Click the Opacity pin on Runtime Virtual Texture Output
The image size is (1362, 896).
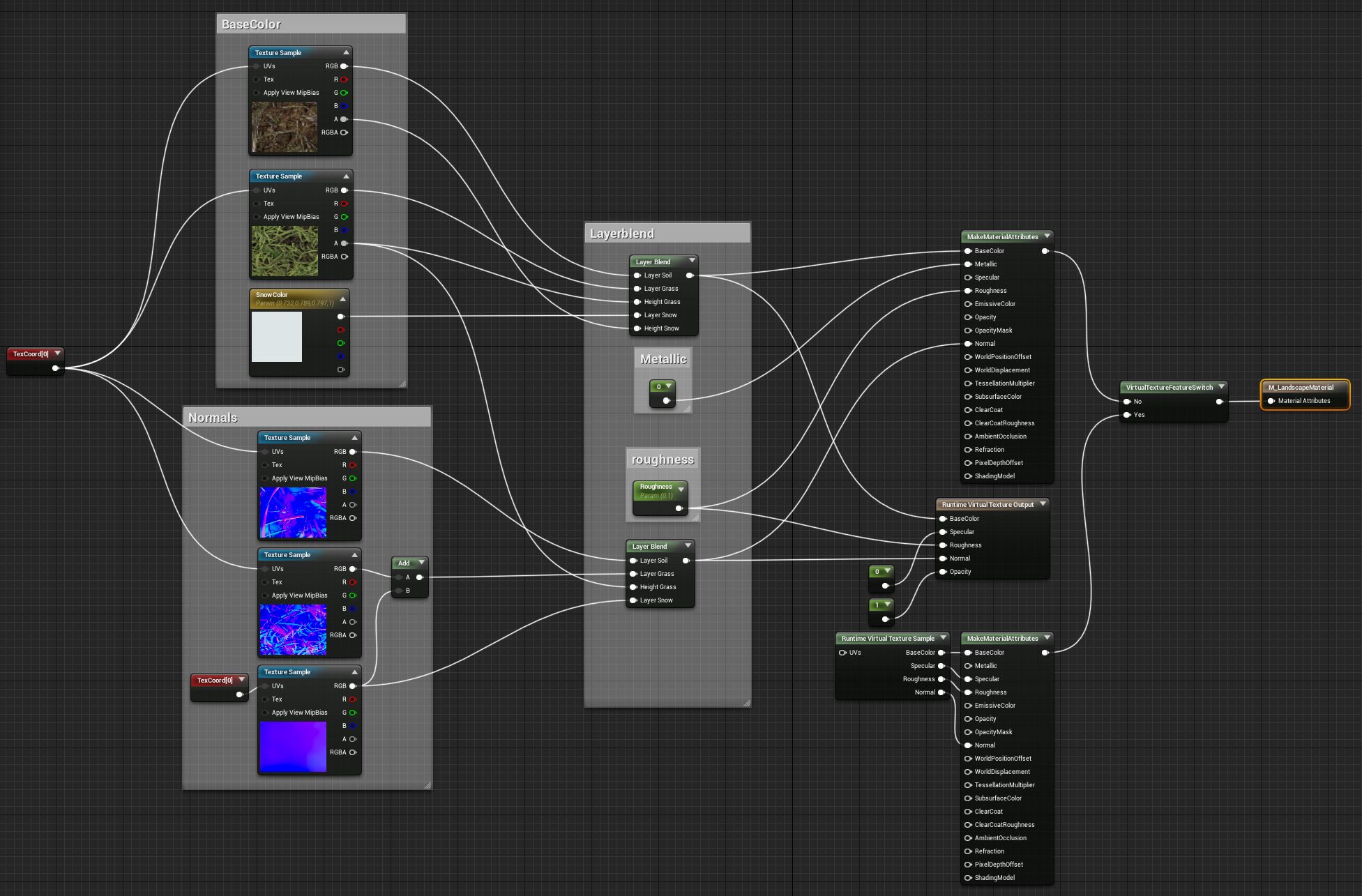click(943, 572)
